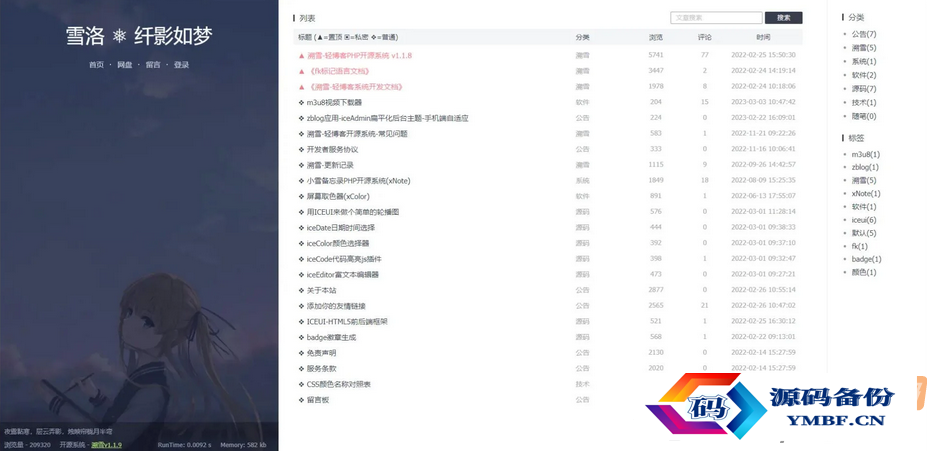Open post 小雪备忘录PHP开源系统(xNote)

point(358,181)
